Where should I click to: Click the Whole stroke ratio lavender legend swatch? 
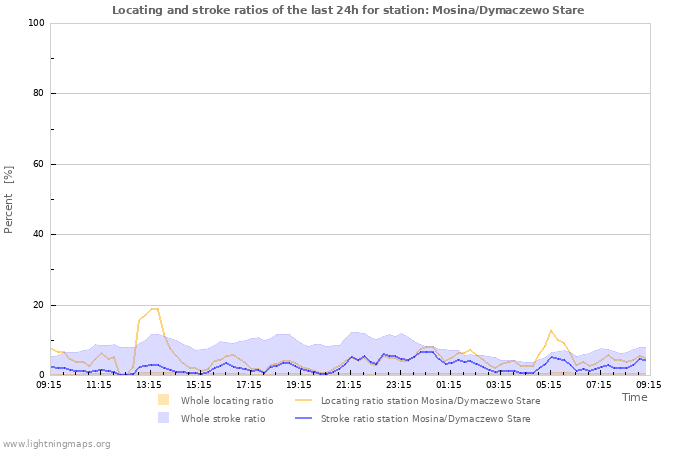point(163,418)
